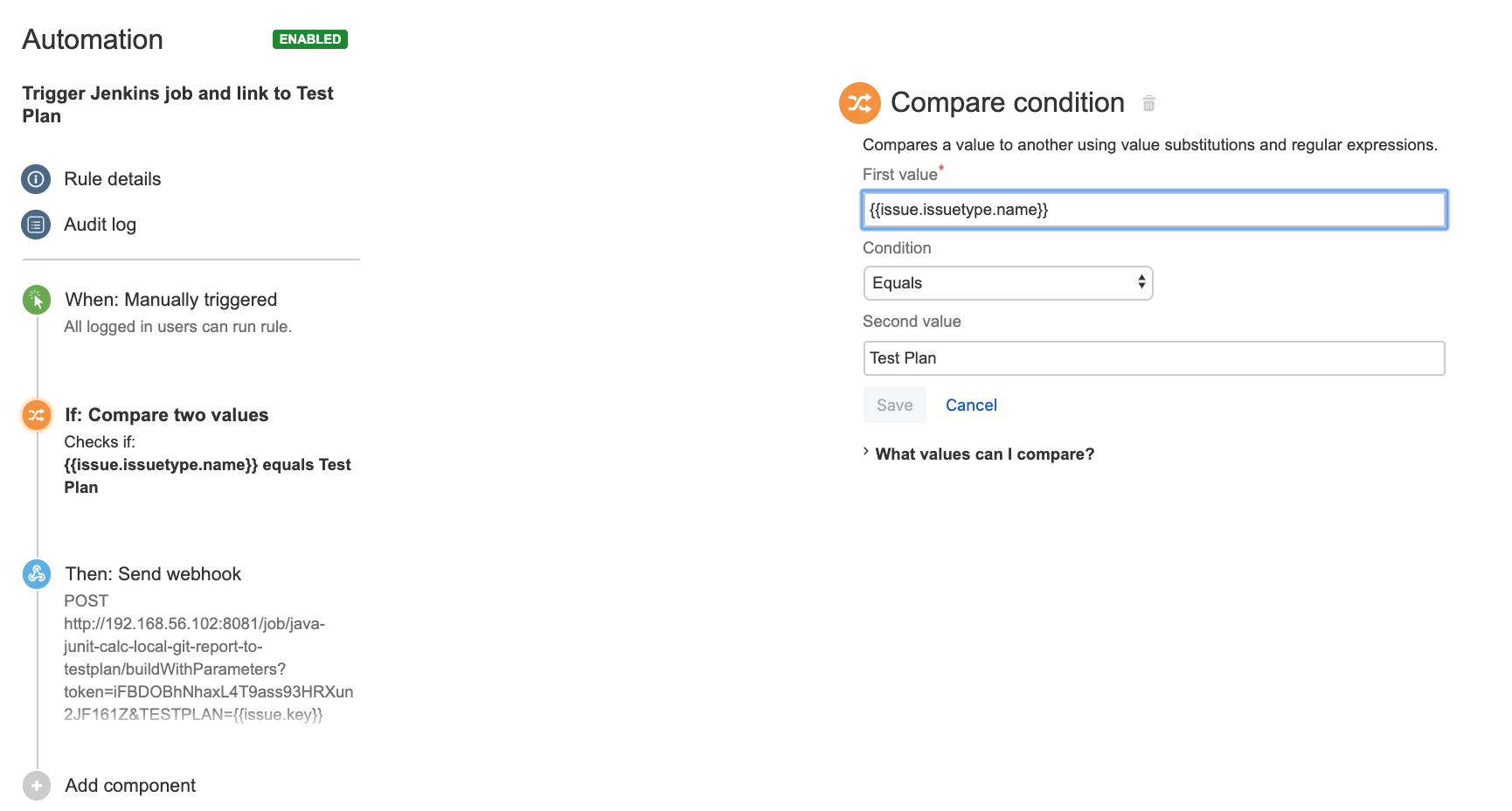
Task: Select the blue Send webhook icon
Action: tap(37, 574)
